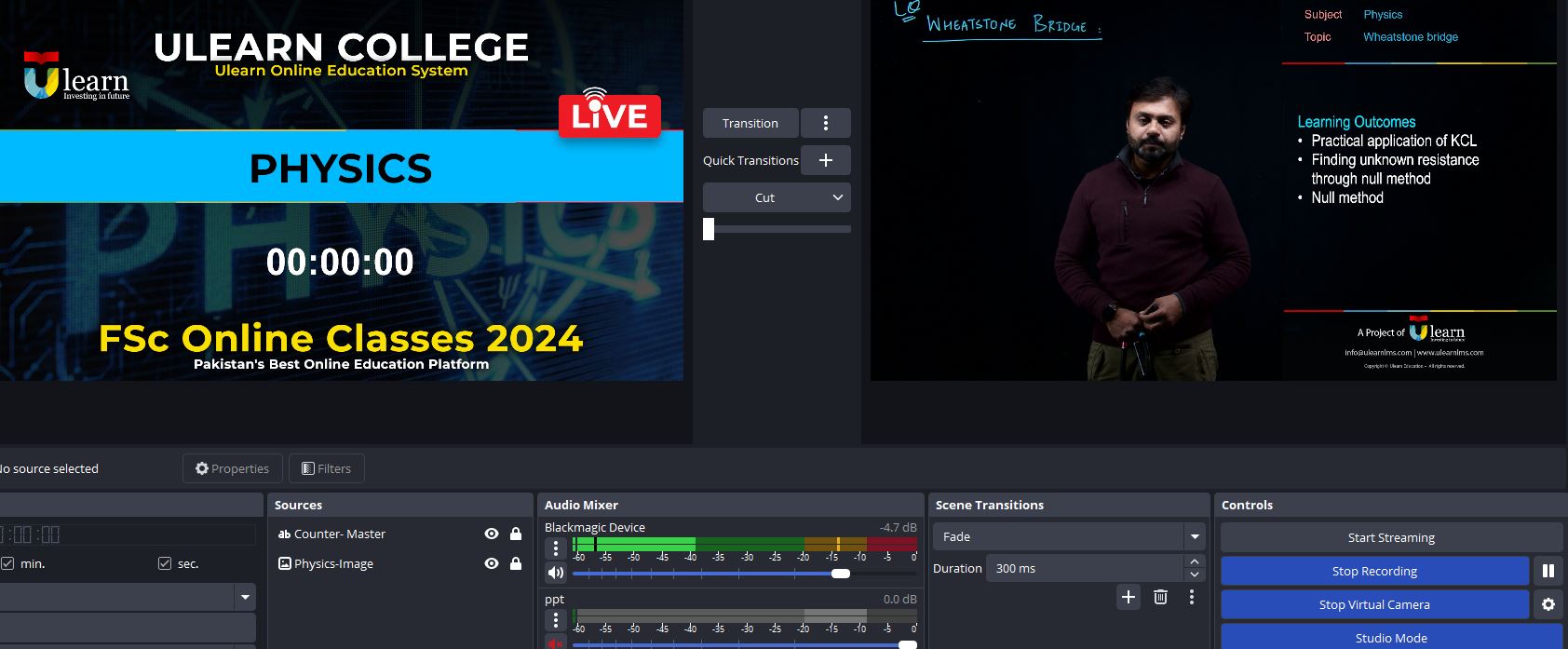Click the transition T-bar slider handle
Viewport: 1568px width, 649px height.
709,229
